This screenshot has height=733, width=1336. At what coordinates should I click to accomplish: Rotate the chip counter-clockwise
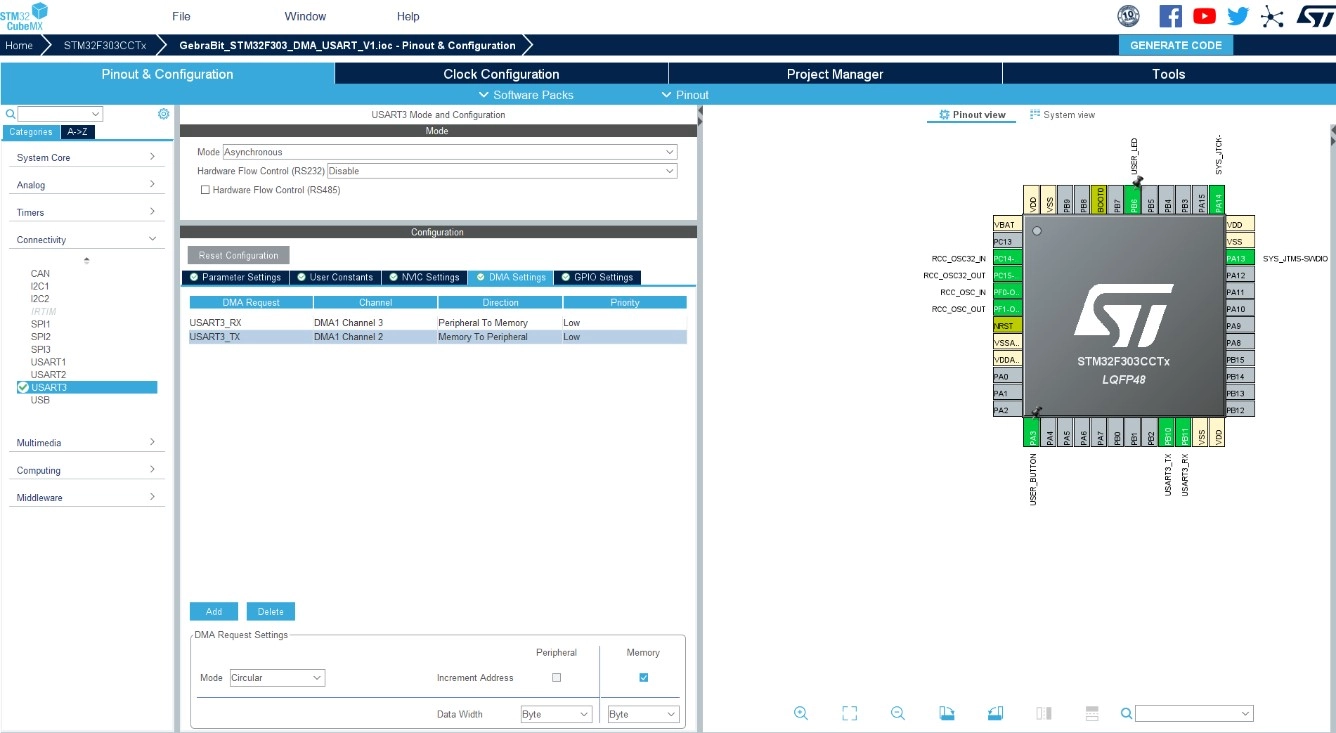point(995,713)
